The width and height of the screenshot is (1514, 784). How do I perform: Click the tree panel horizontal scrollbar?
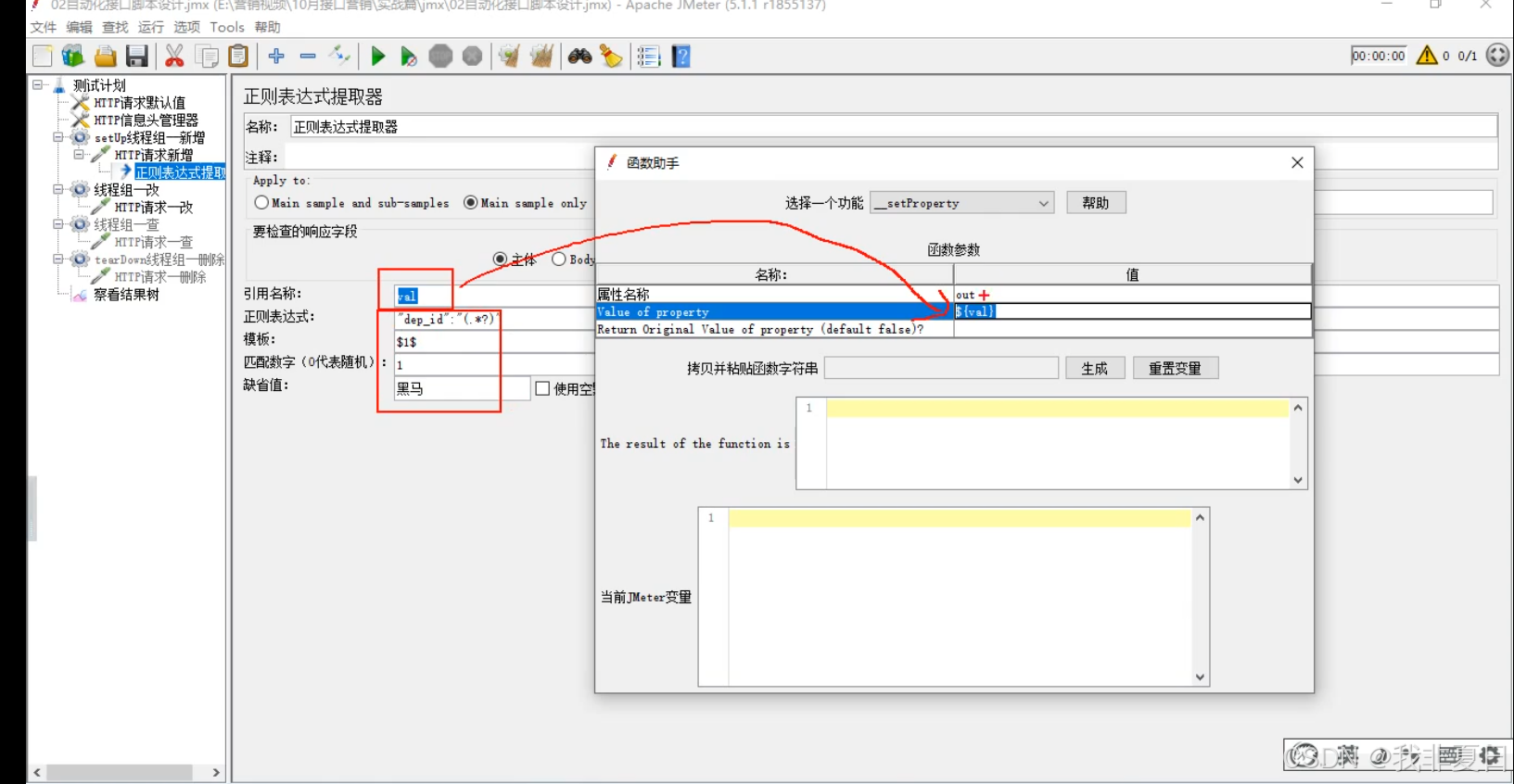(x=120, y=772)
